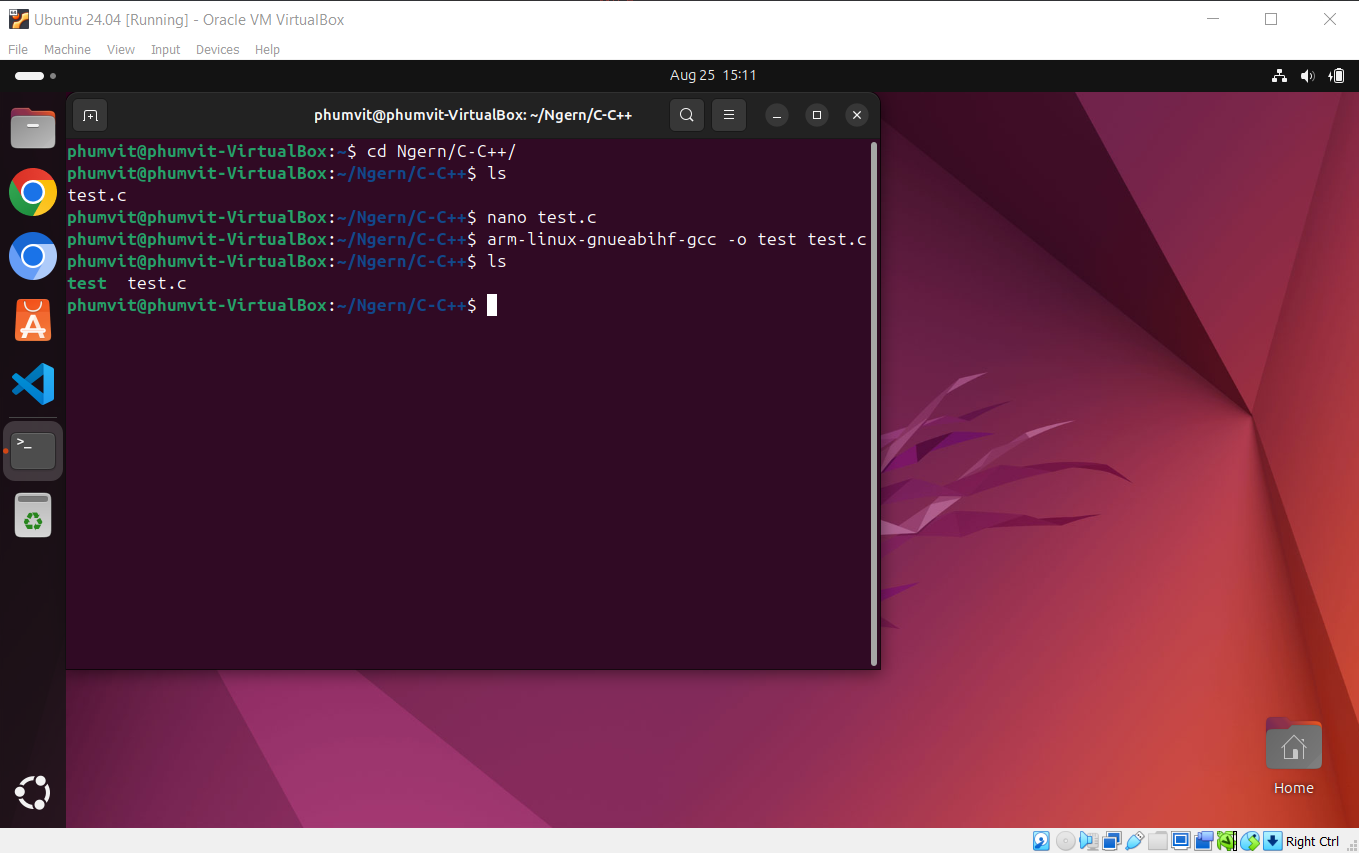Viewport: 1359px width, 853px height.
Task: Show applications via the Ubuntu logo
Action: pos(33,793)
